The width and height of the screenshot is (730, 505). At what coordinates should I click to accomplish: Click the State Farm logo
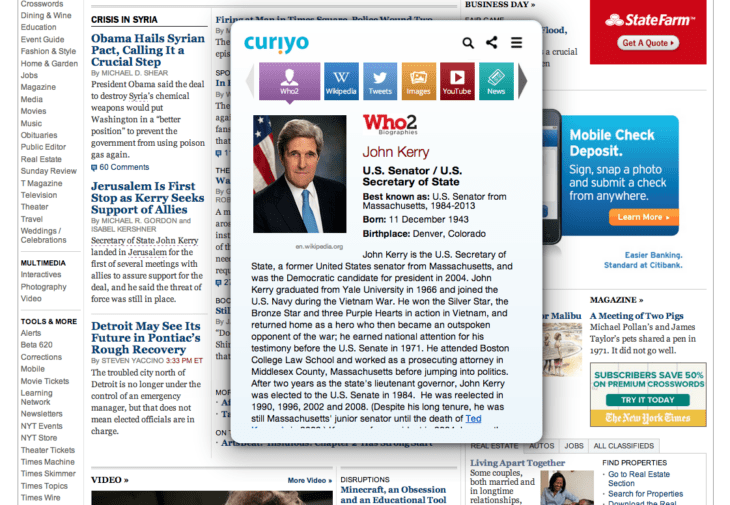click(649, 20)
